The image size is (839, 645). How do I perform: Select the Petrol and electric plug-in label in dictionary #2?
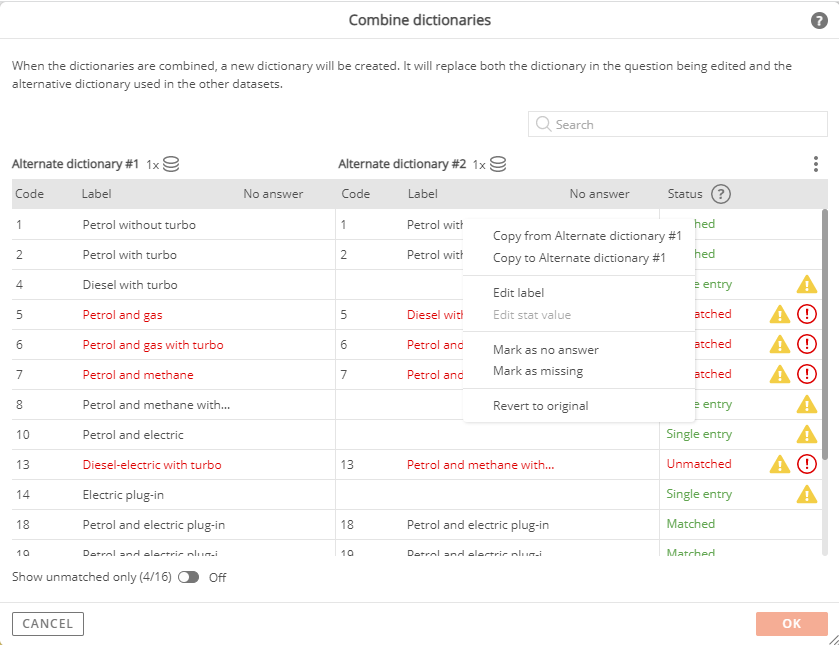click(x=478, y=525)
